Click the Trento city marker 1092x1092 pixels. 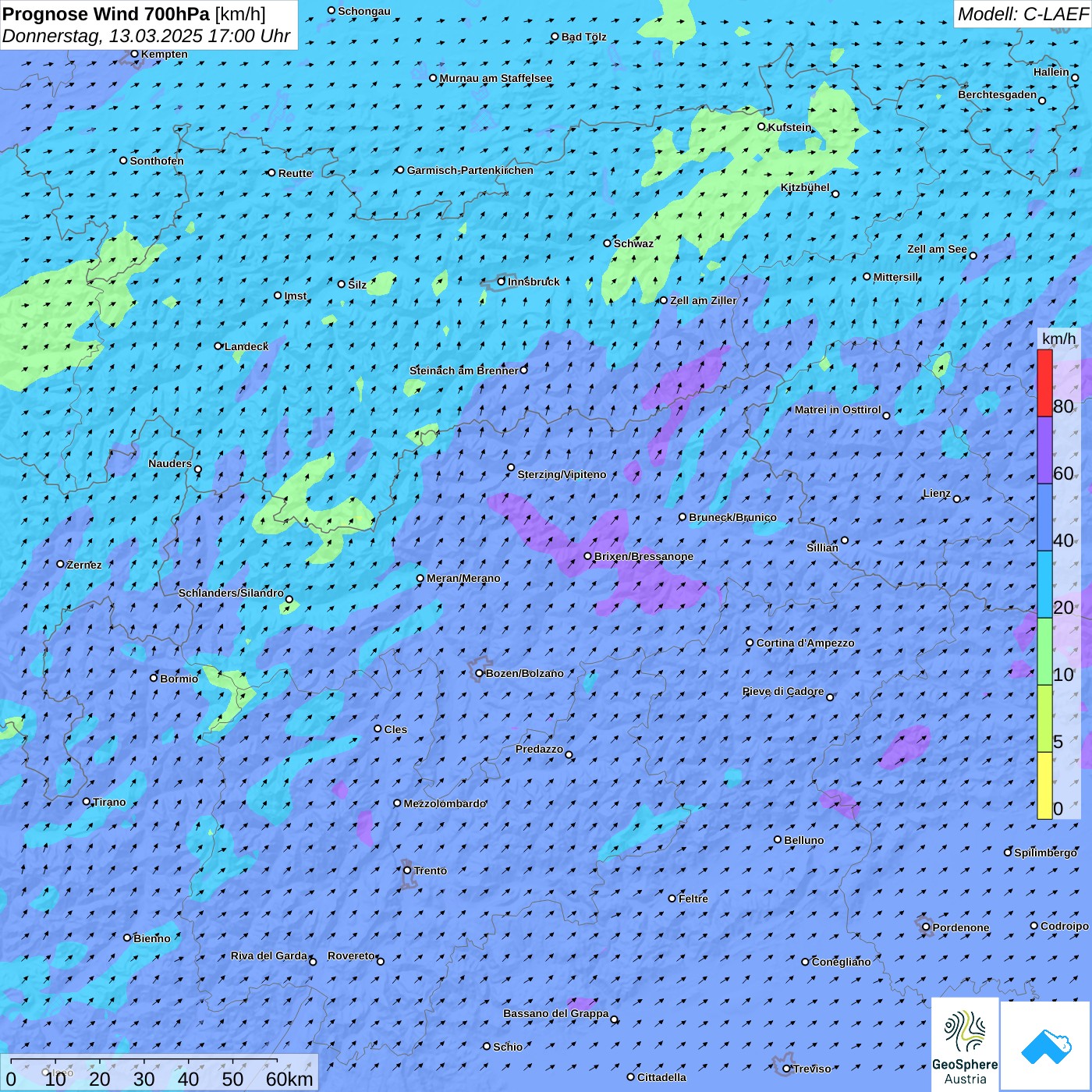pos(407,870)
